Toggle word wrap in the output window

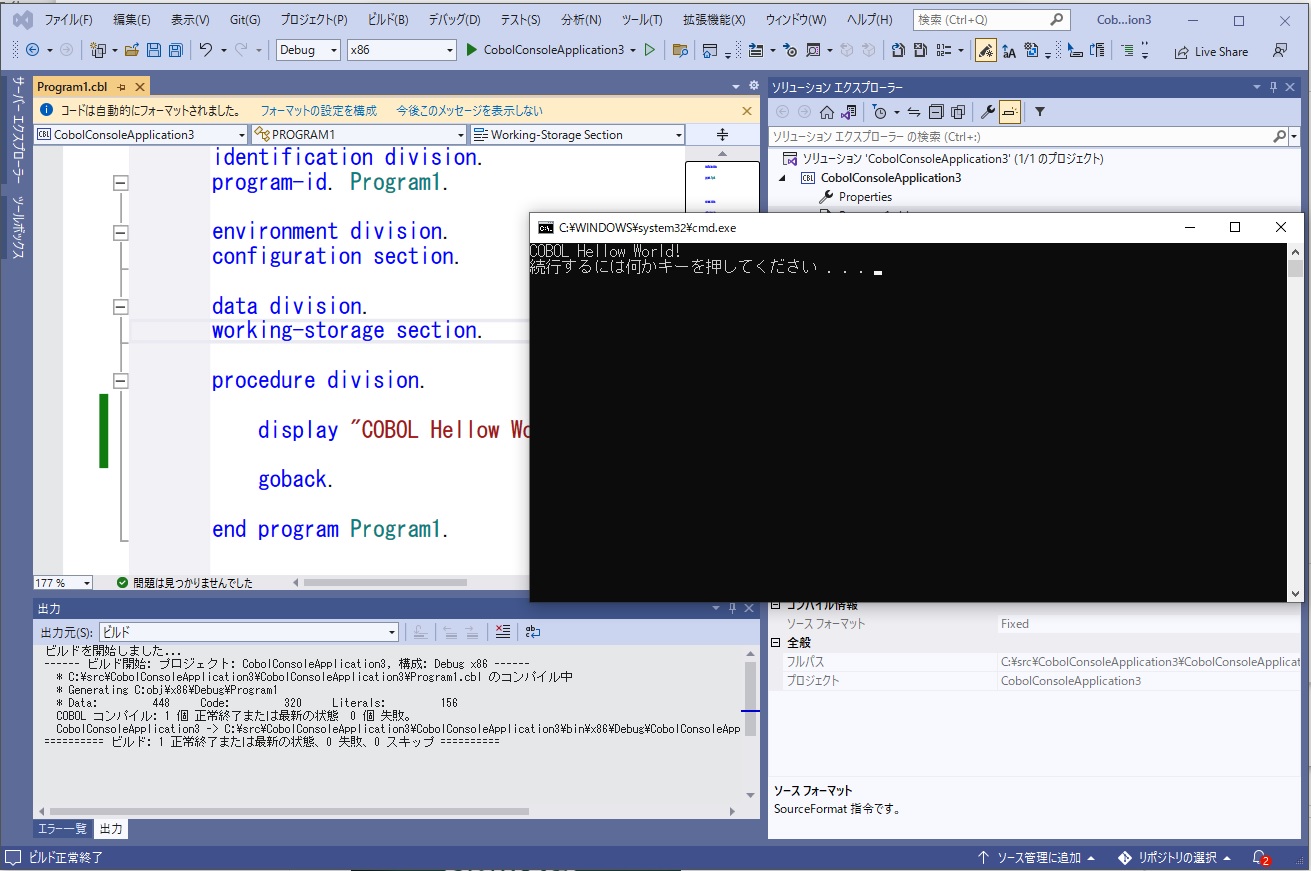point(533,632)
